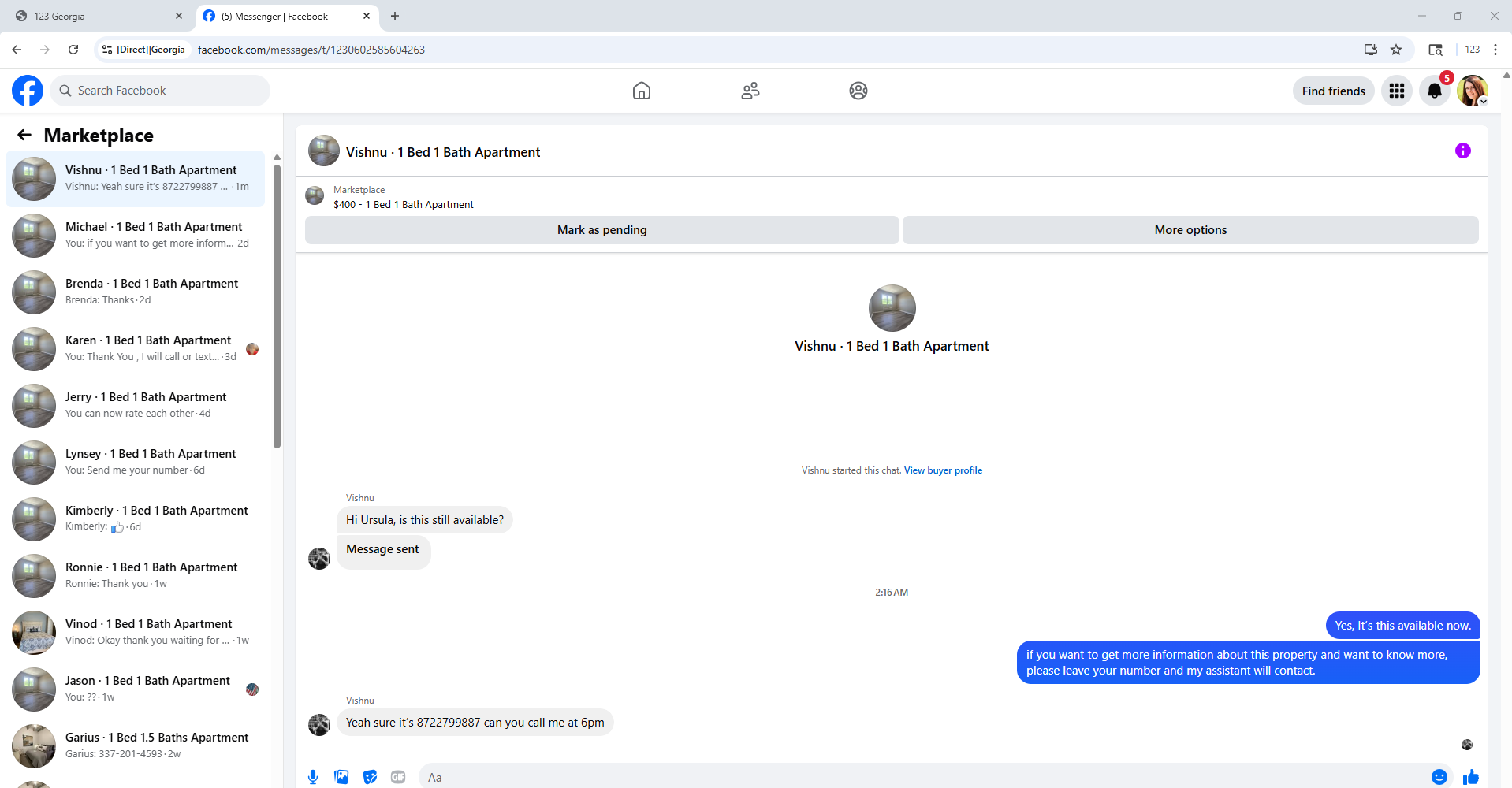Click the Facebook logo icon
Screen dimensions: 1512x788
[x=28, y=91]
